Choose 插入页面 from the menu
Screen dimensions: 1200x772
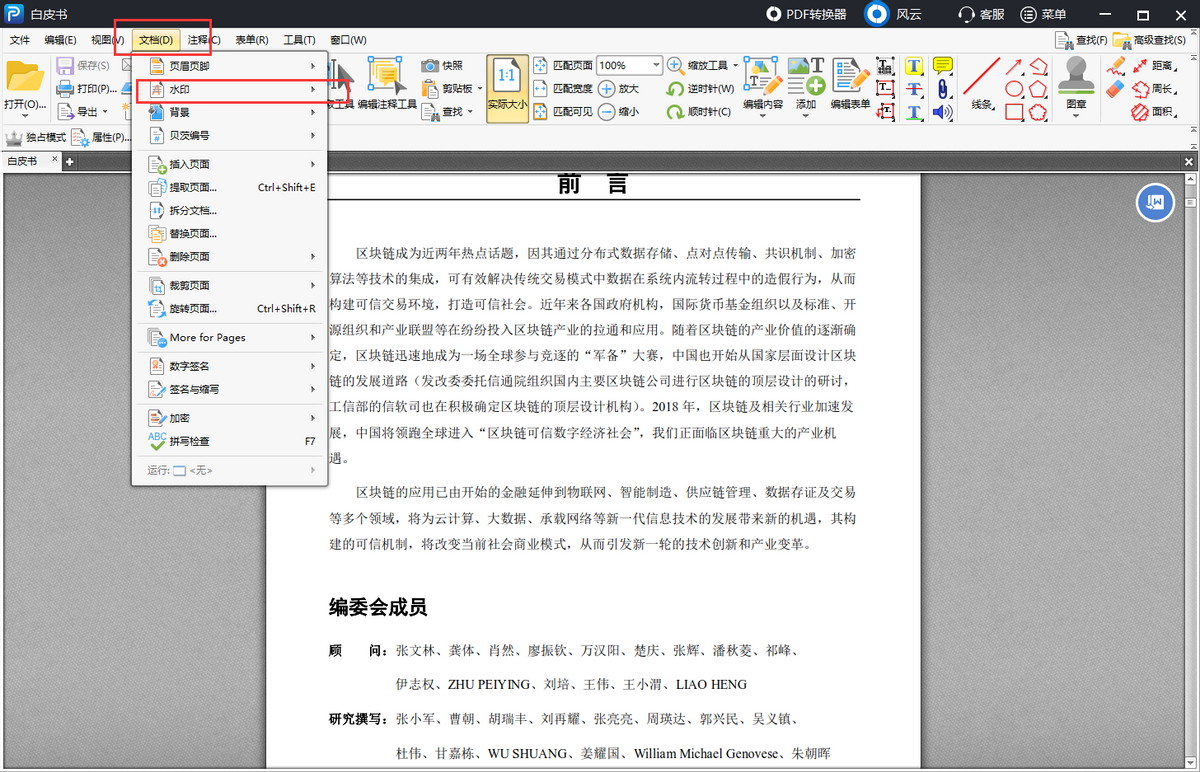[x=230, y=164]
